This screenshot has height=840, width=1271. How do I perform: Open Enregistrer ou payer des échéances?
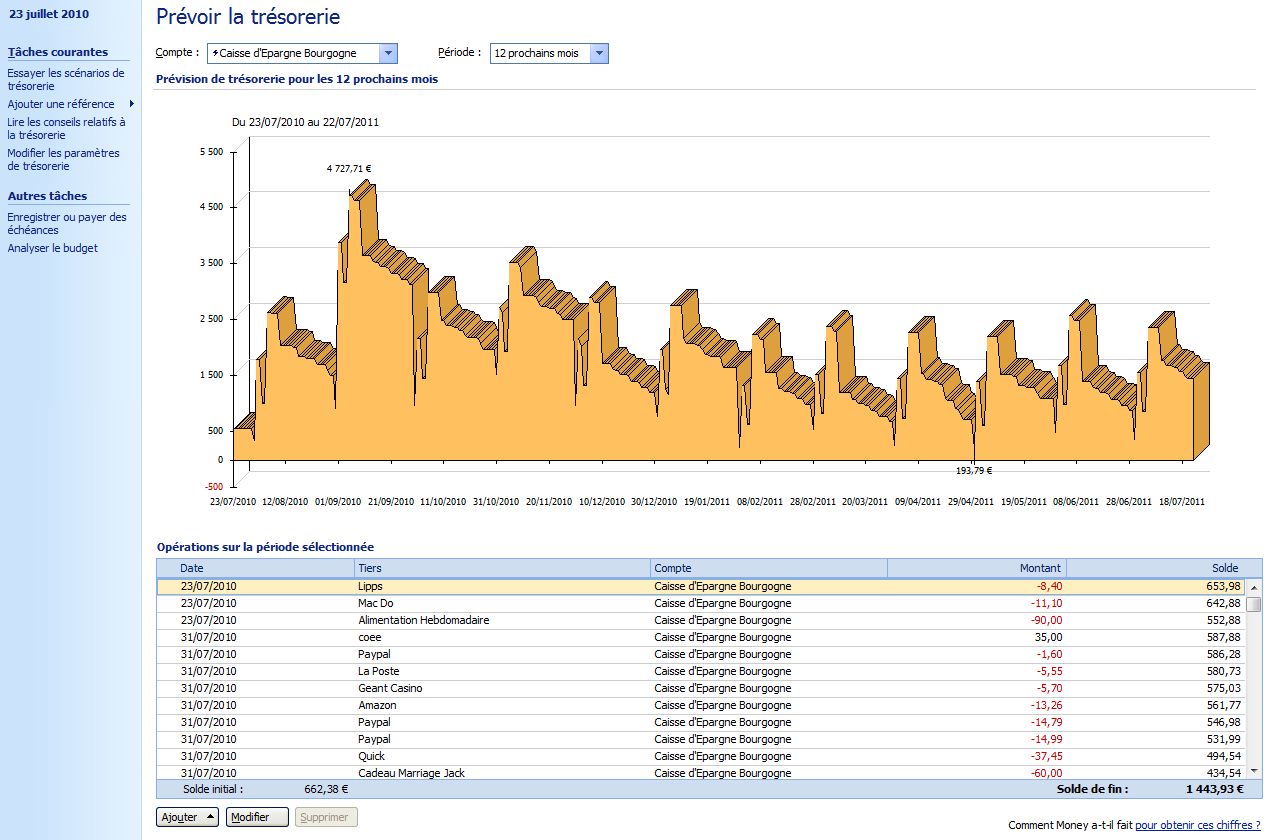click(67, 223)
